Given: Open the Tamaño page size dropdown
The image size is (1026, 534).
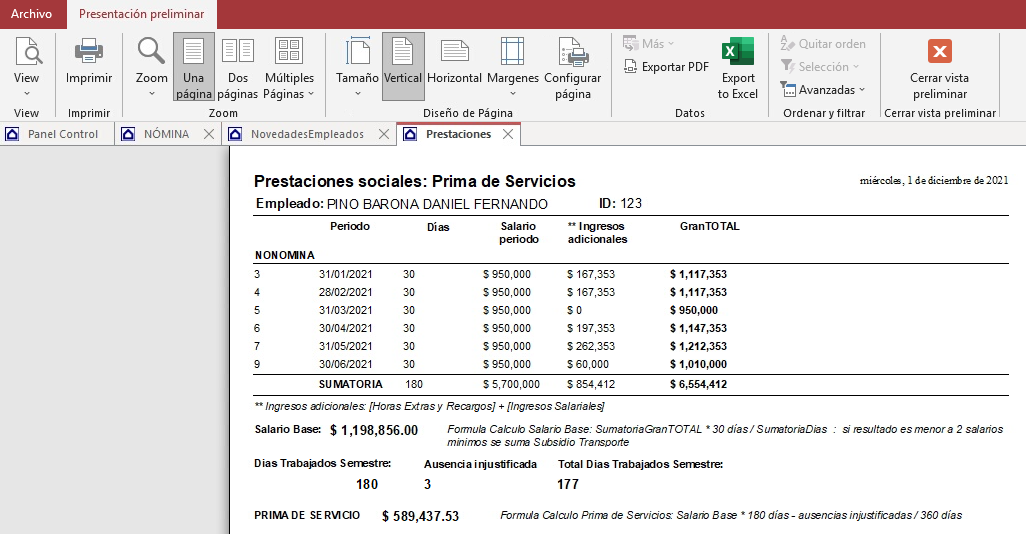Looking at the screenshot, I should [x=357, y=93].
